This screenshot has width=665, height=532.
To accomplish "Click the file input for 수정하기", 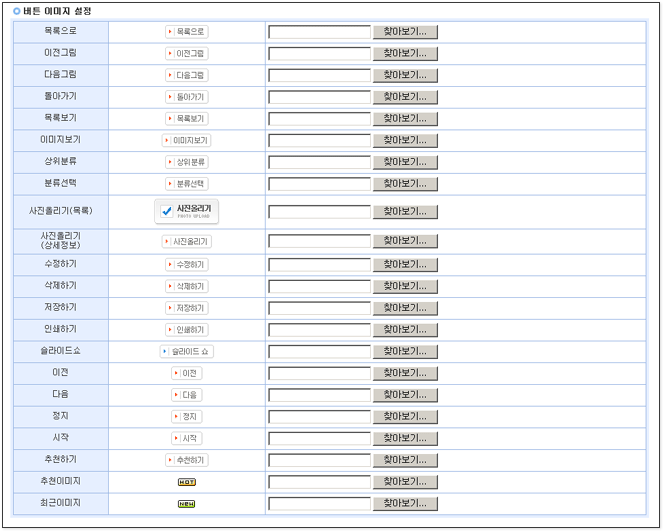I will [x=319, y=265].
